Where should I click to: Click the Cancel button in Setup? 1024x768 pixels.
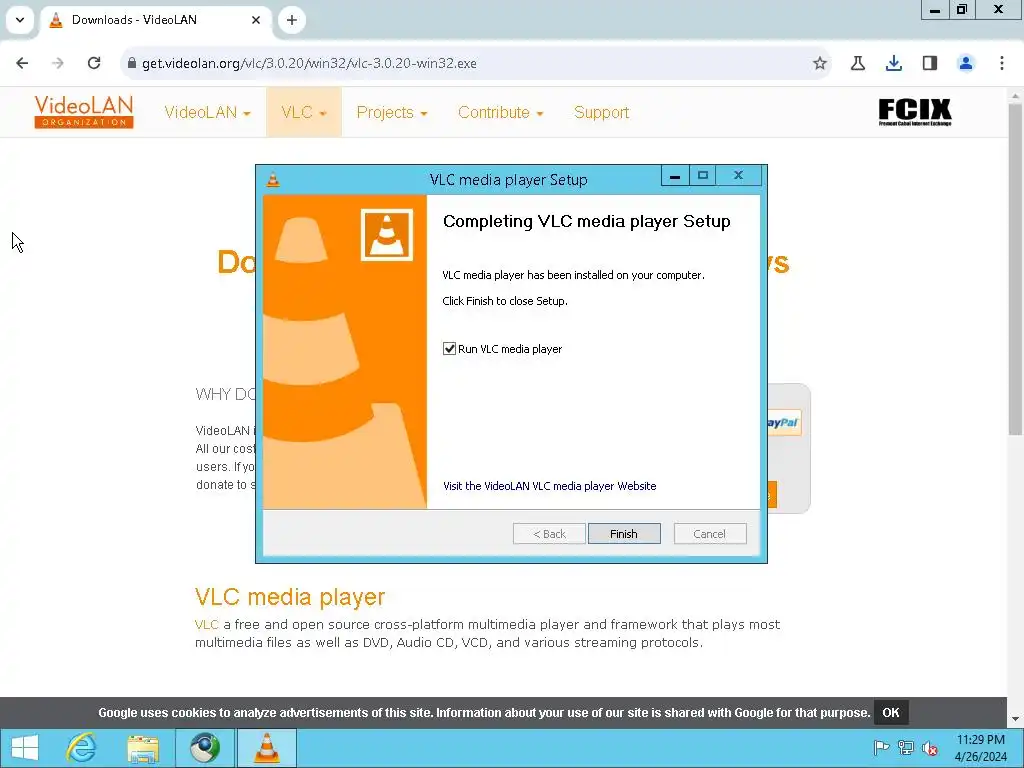(709, 534)
